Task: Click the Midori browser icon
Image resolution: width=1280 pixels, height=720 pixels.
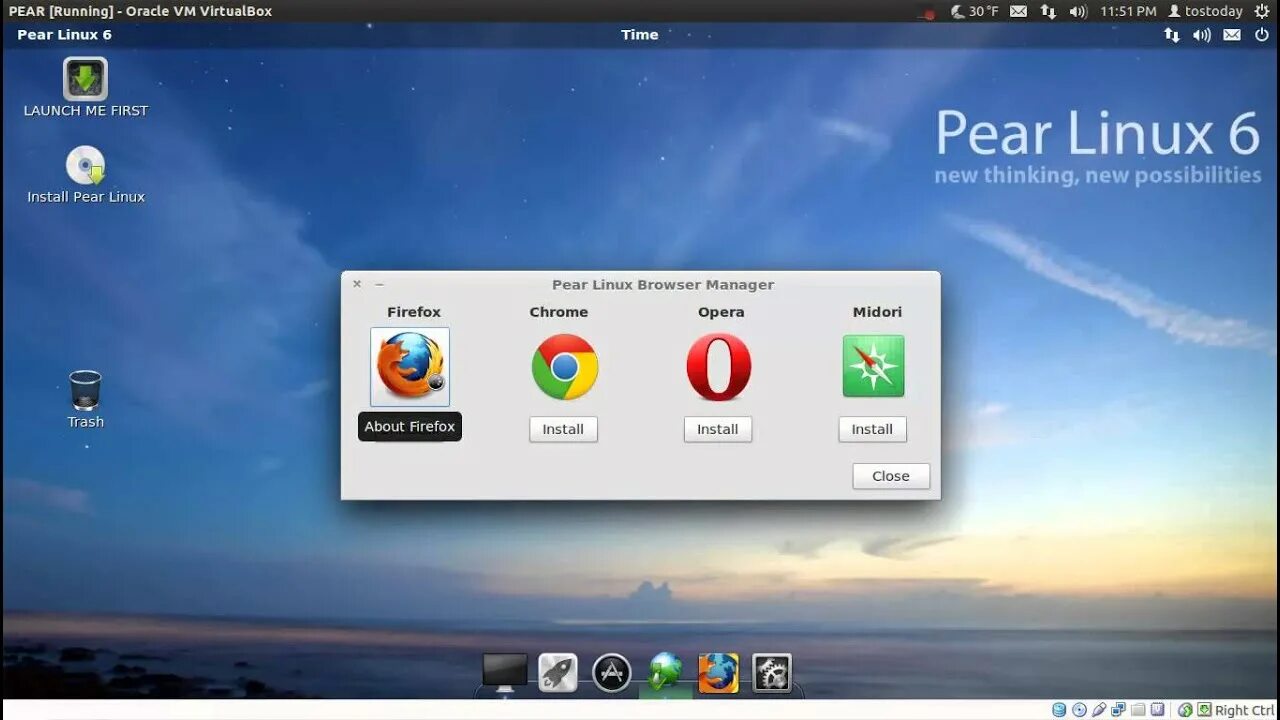Action: click(872, 366)
